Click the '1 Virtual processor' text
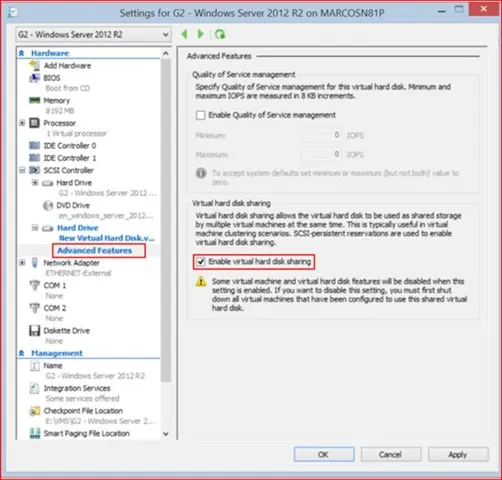This screenshot has width=502, height=480. (x=76, y=134)
